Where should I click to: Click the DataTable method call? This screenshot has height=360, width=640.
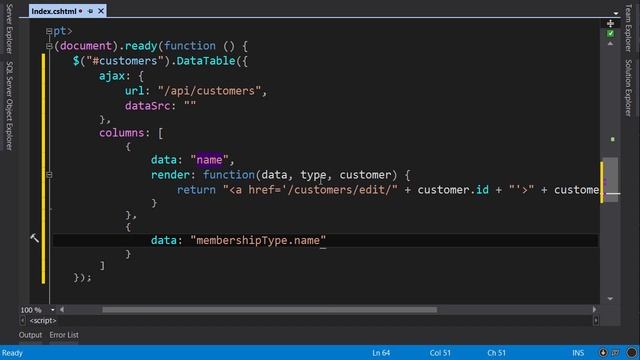206,61
